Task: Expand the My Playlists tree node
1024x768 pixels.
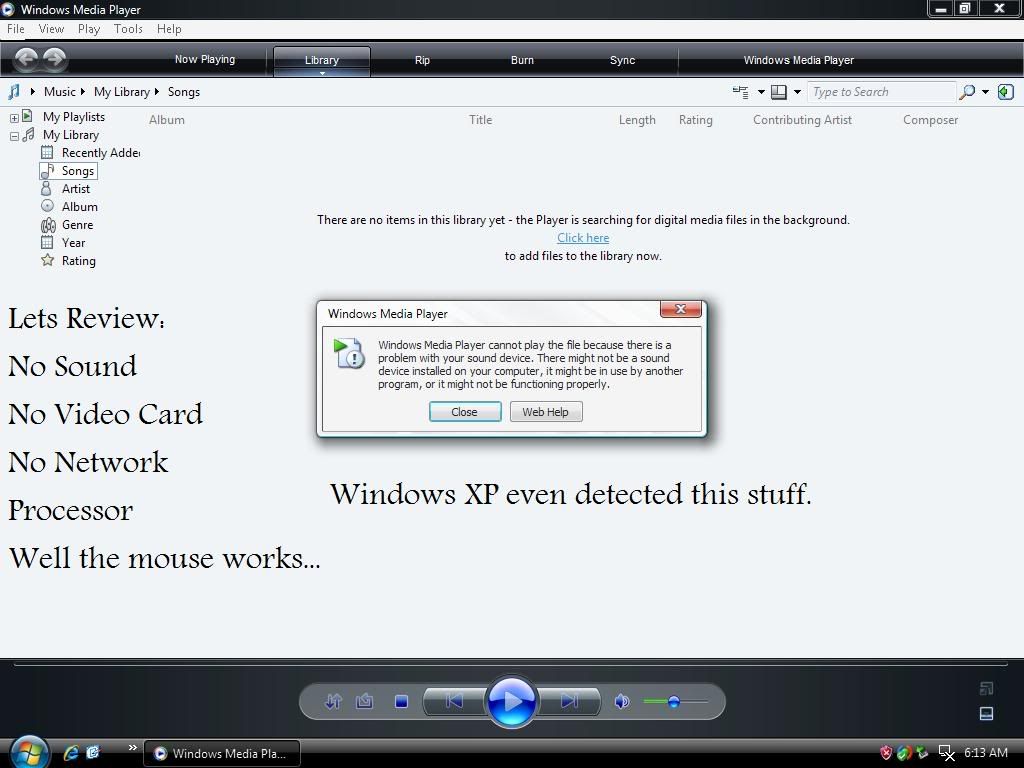Action: [14, 118]
